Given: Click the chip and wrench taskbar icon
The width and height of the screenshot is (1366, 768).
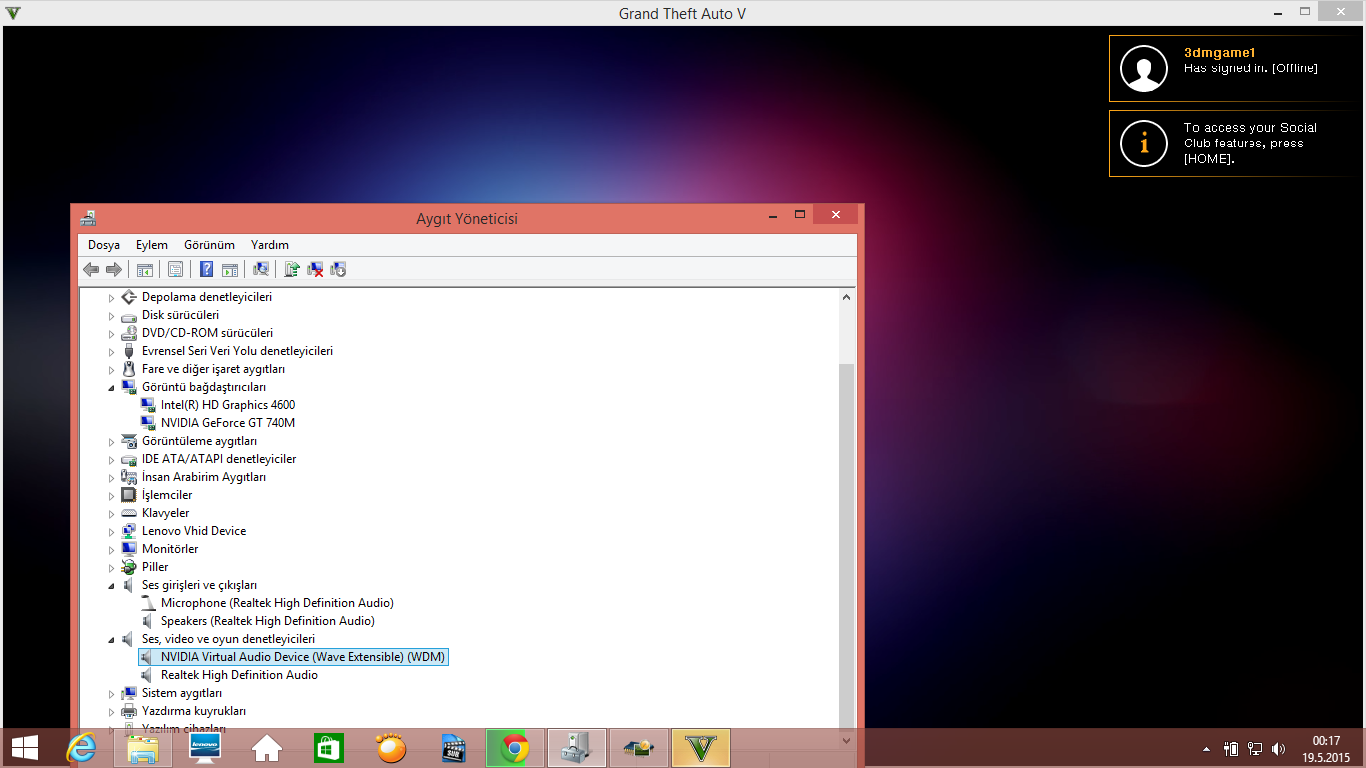Looking at the screenshot, I should click(x=639, y=748).
